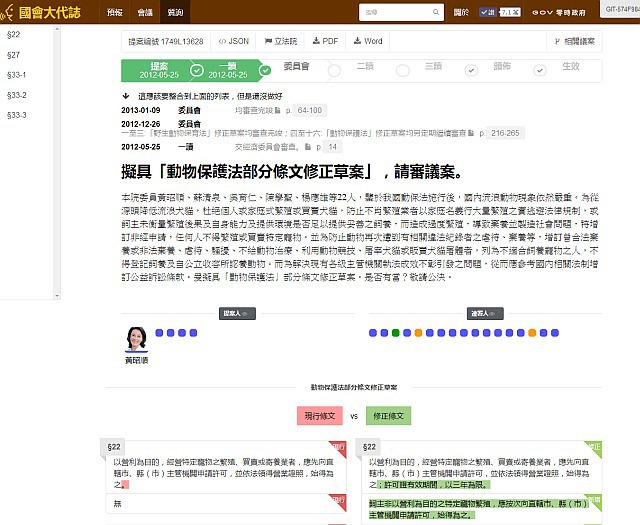640x525 pixels.
Task: Click the check circle before 頒佈
Action: tap(471, 71)
